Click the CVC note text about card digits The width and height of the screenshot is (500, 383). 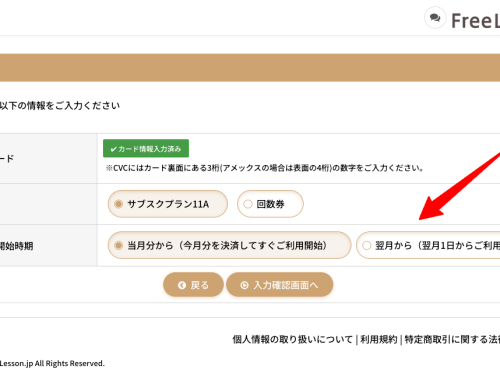[x=265, y=168]
